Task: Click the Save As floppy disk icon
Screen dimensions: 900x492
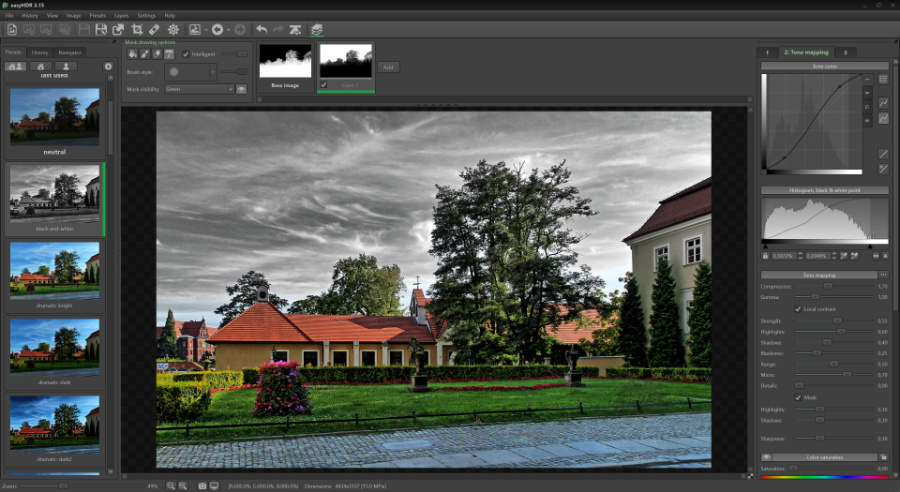Action: tap(101, 29)
